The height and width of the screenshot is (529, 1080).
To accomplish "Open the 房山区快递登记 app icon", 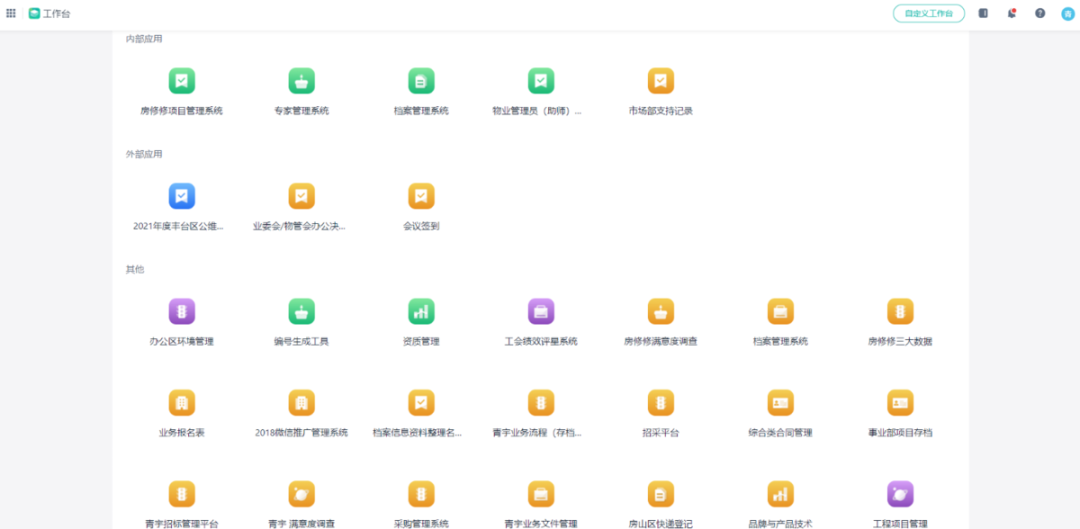I will pyautogui.click(x=661, y=493).
